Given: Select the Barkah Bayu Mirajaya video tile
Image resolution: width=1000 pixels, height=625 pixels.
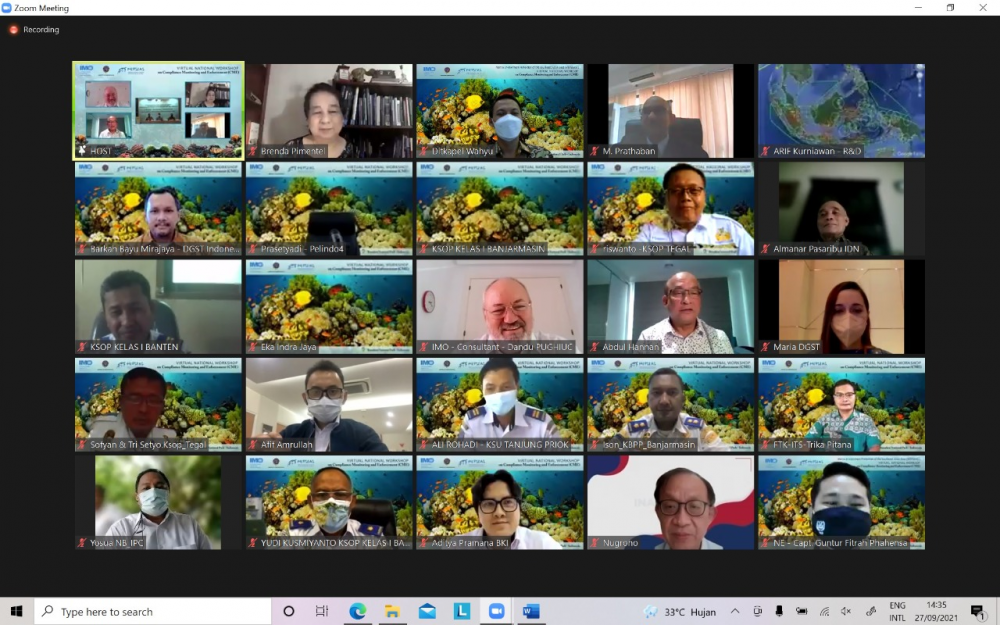Looking at the screenshot, I should 158,209.
